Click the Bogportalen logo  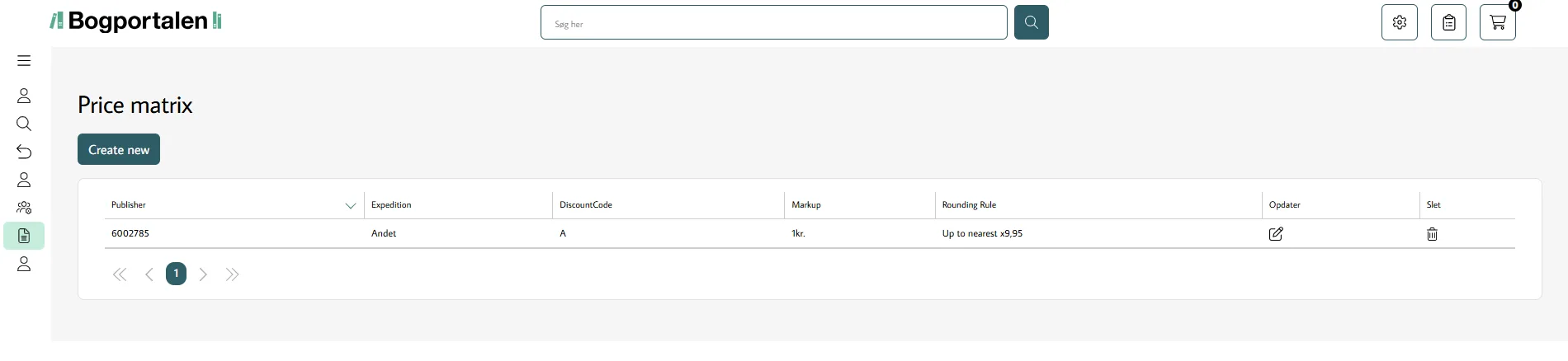coord(136,21)
